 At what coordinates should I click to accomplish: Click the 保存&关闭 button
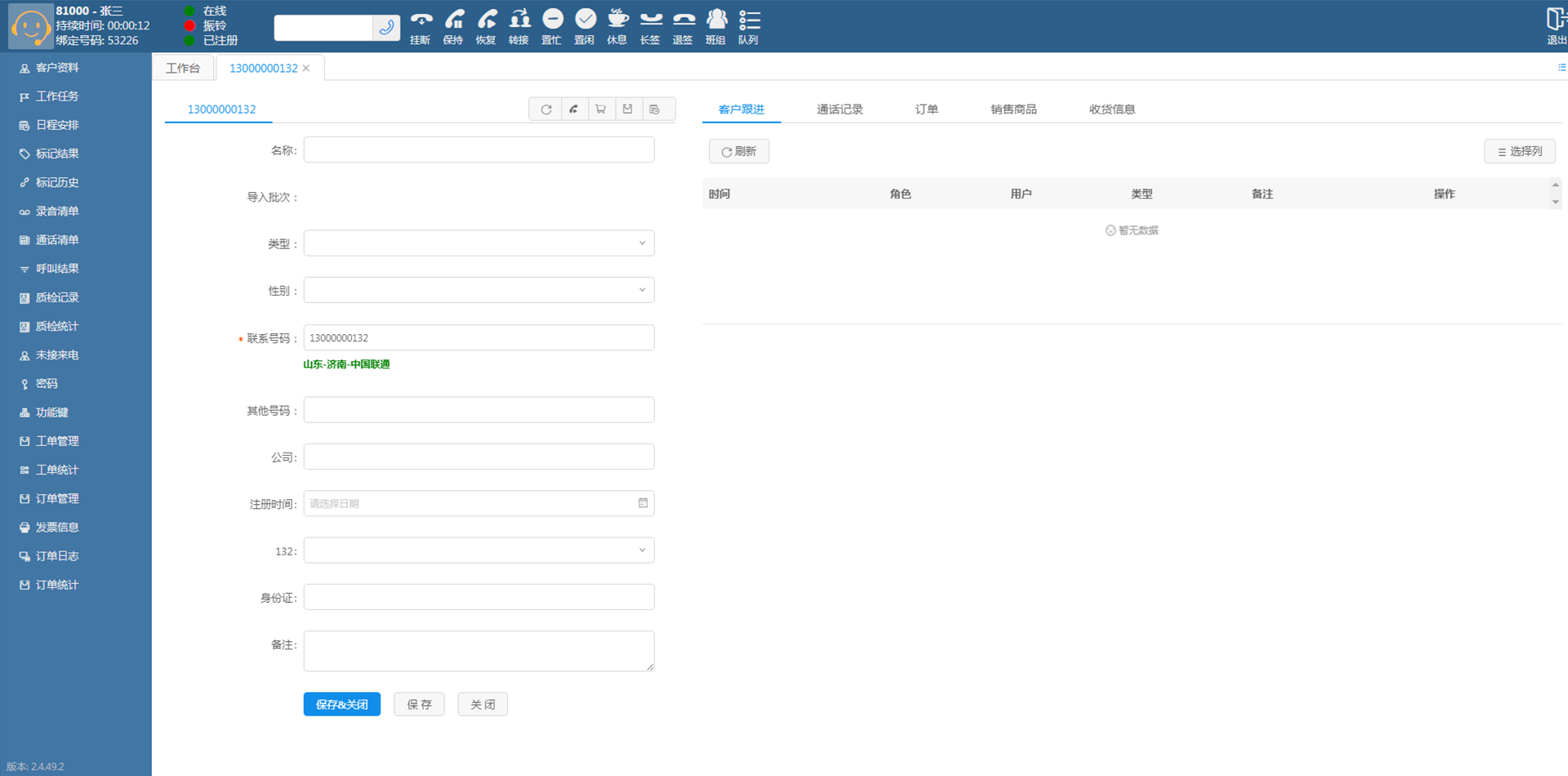[x=341, y=704]
